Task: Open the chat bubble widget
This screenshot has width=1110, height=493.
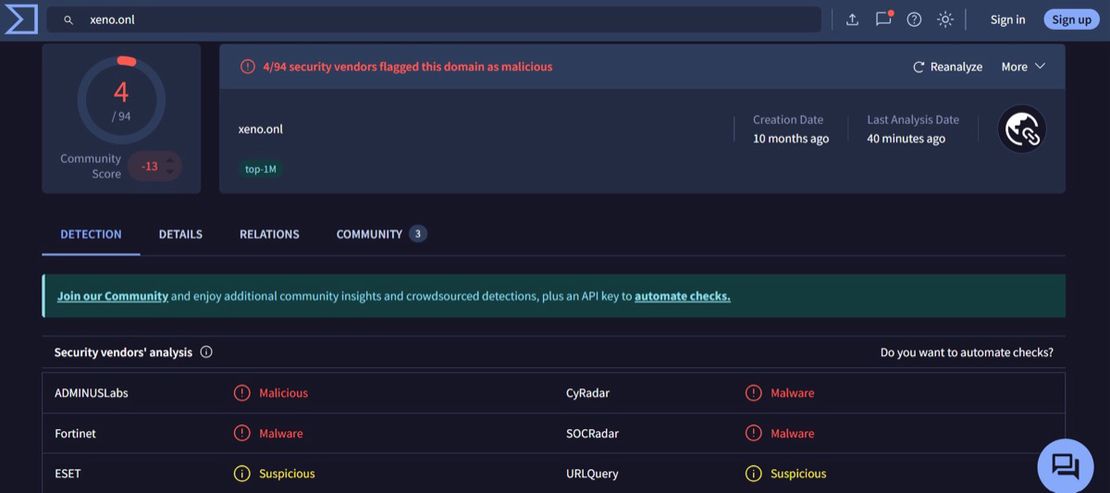Action: click(x=1065, y=466)
